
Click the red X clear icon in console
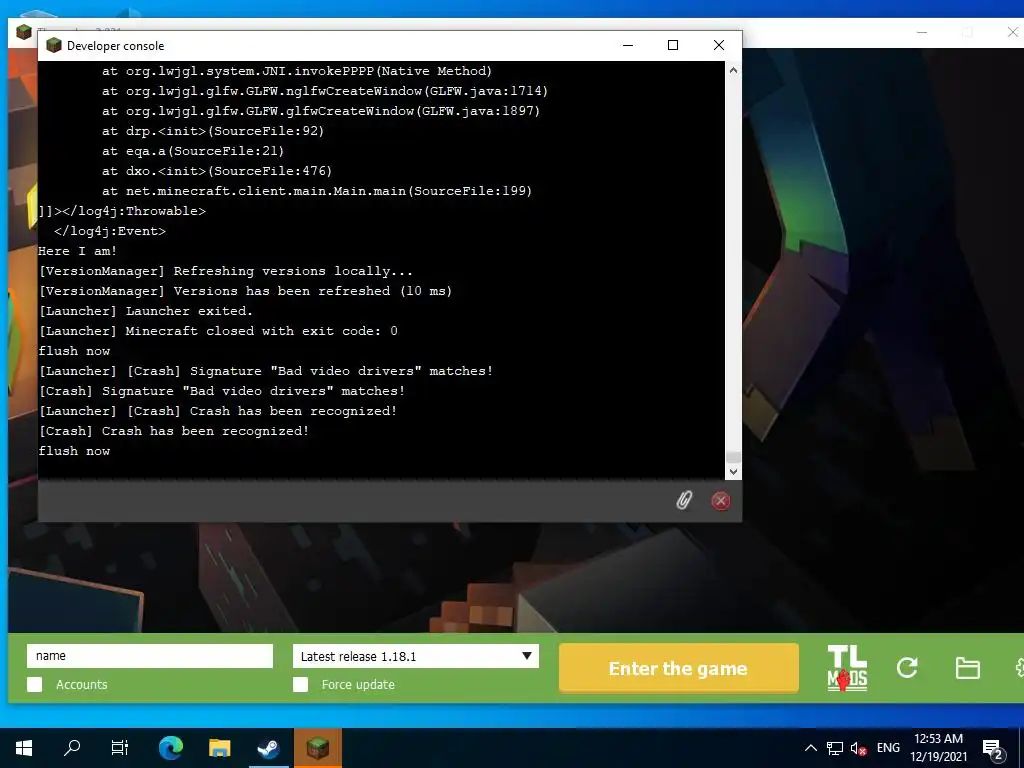[720, 501]
